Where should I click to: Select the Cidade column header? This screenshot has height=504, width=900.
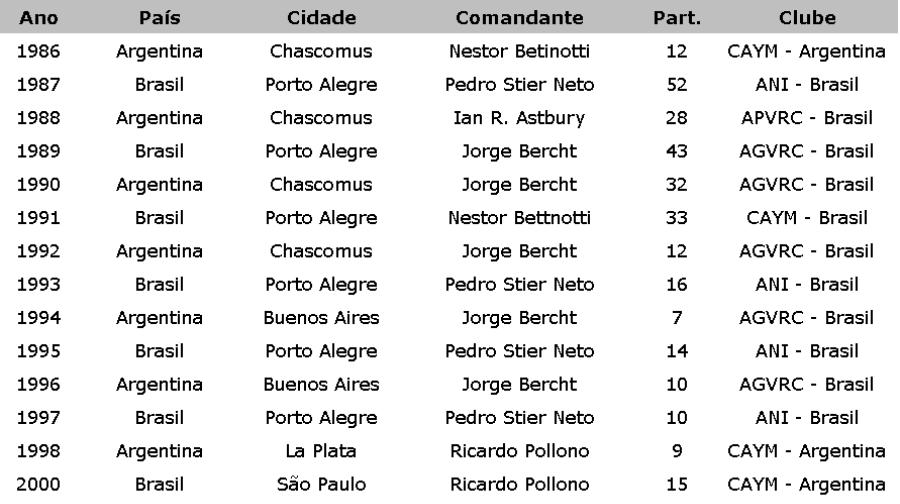pos(321,18)
